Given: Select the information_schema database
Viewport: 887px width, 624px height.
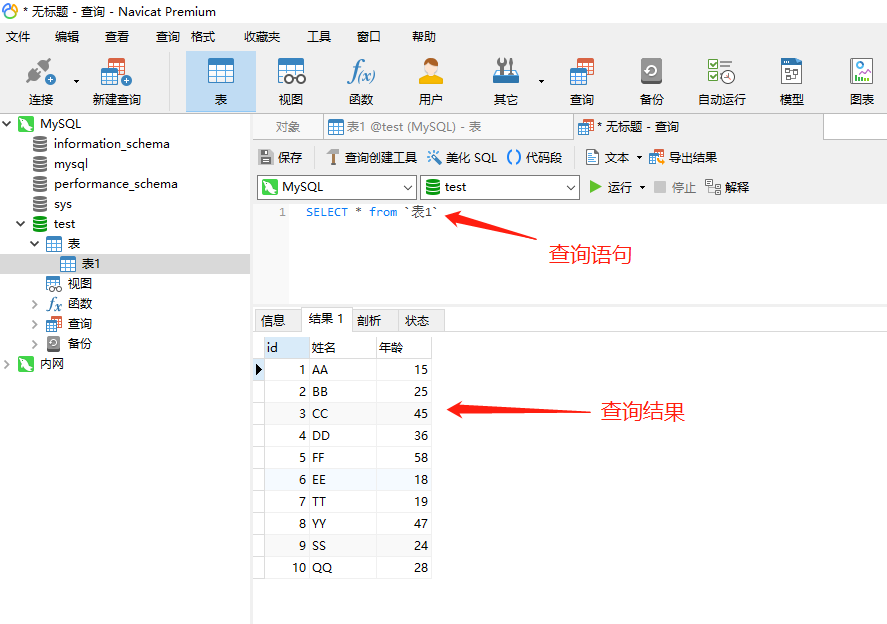Looking at the screenshot, I should tap(111, 144).
